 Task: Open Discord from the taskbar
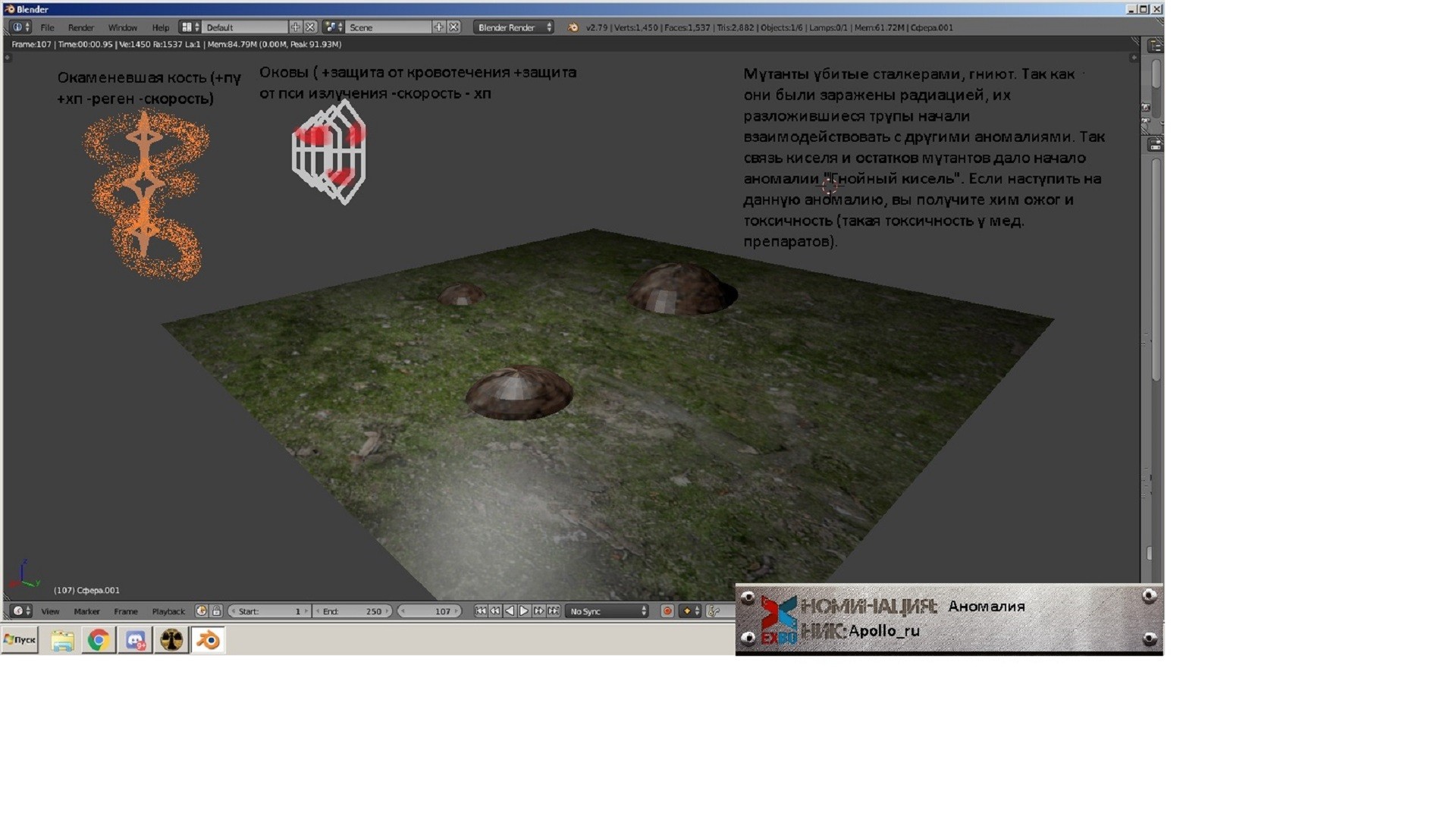(x=135, y=640)
